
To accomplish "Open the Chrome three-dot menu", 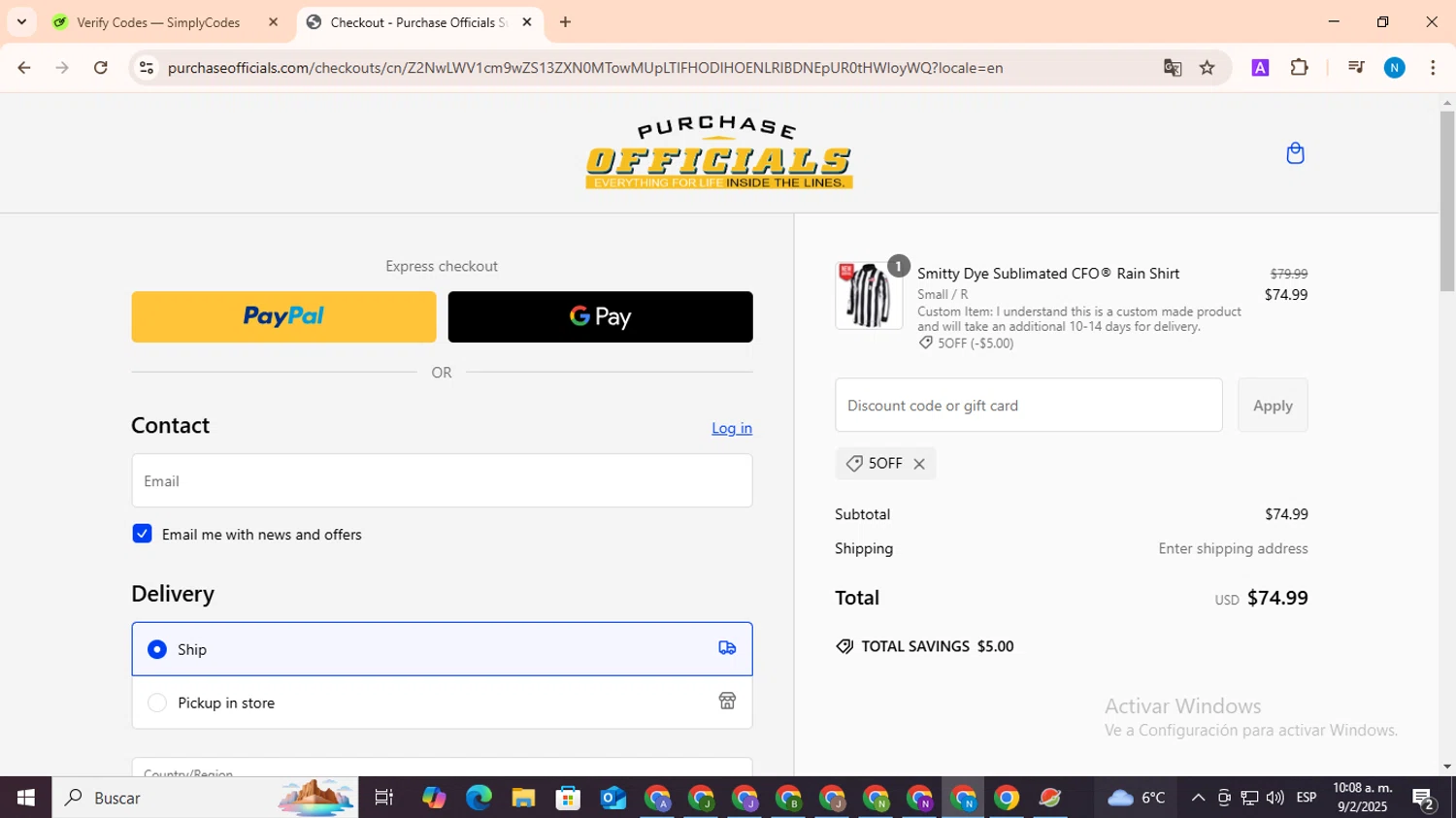I will [x=1433, y=68].
